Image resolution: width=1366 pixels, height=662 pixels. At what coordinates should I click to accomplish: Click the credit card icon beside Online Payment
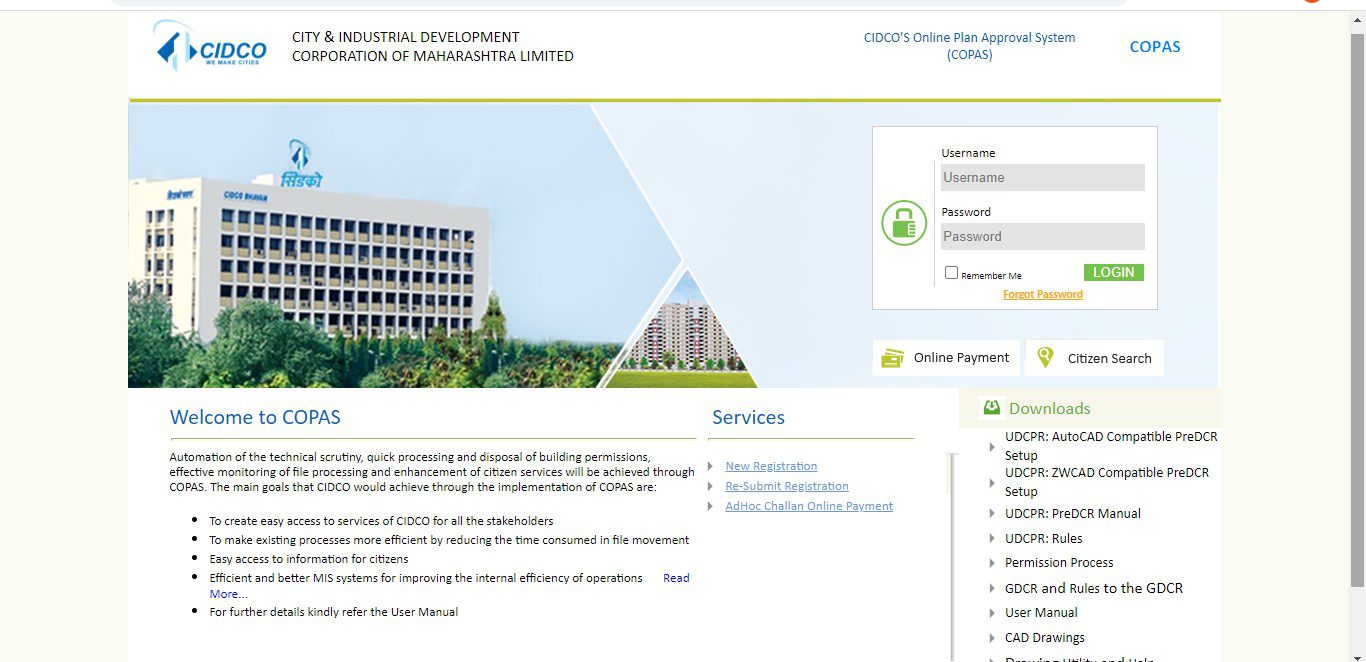(893, 357)
